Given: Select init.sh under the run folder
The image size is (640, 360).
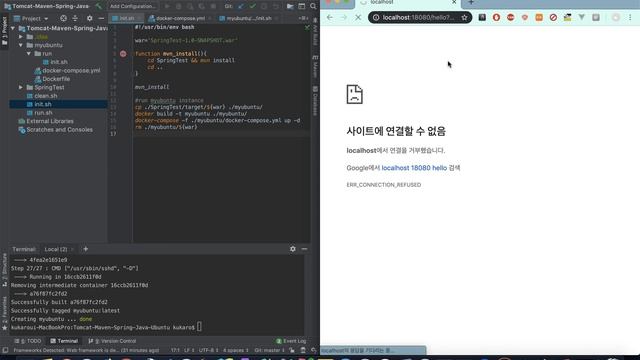Looking at the screenshot, I should point(55,62).
